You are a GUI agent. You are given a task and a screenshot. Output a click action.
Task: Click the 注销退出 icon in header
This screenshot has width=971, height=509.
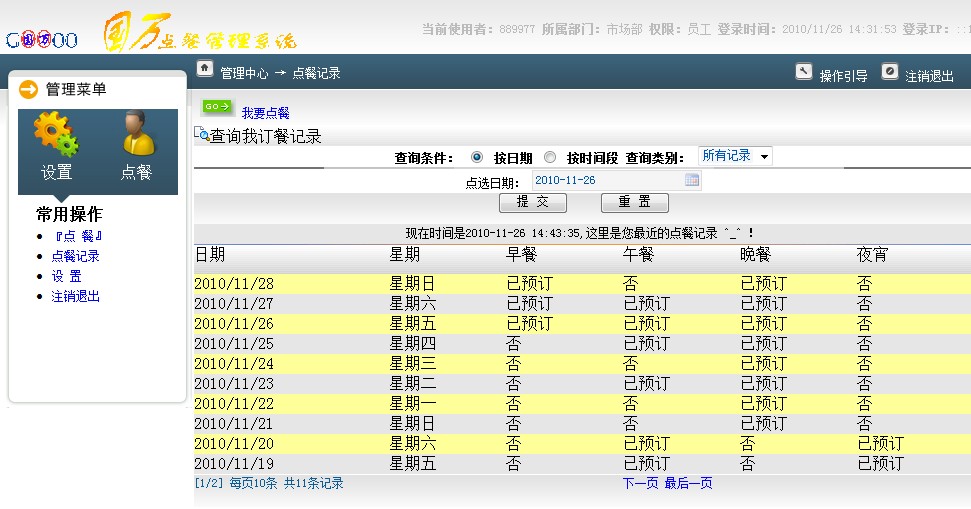[x=890, y=72]
